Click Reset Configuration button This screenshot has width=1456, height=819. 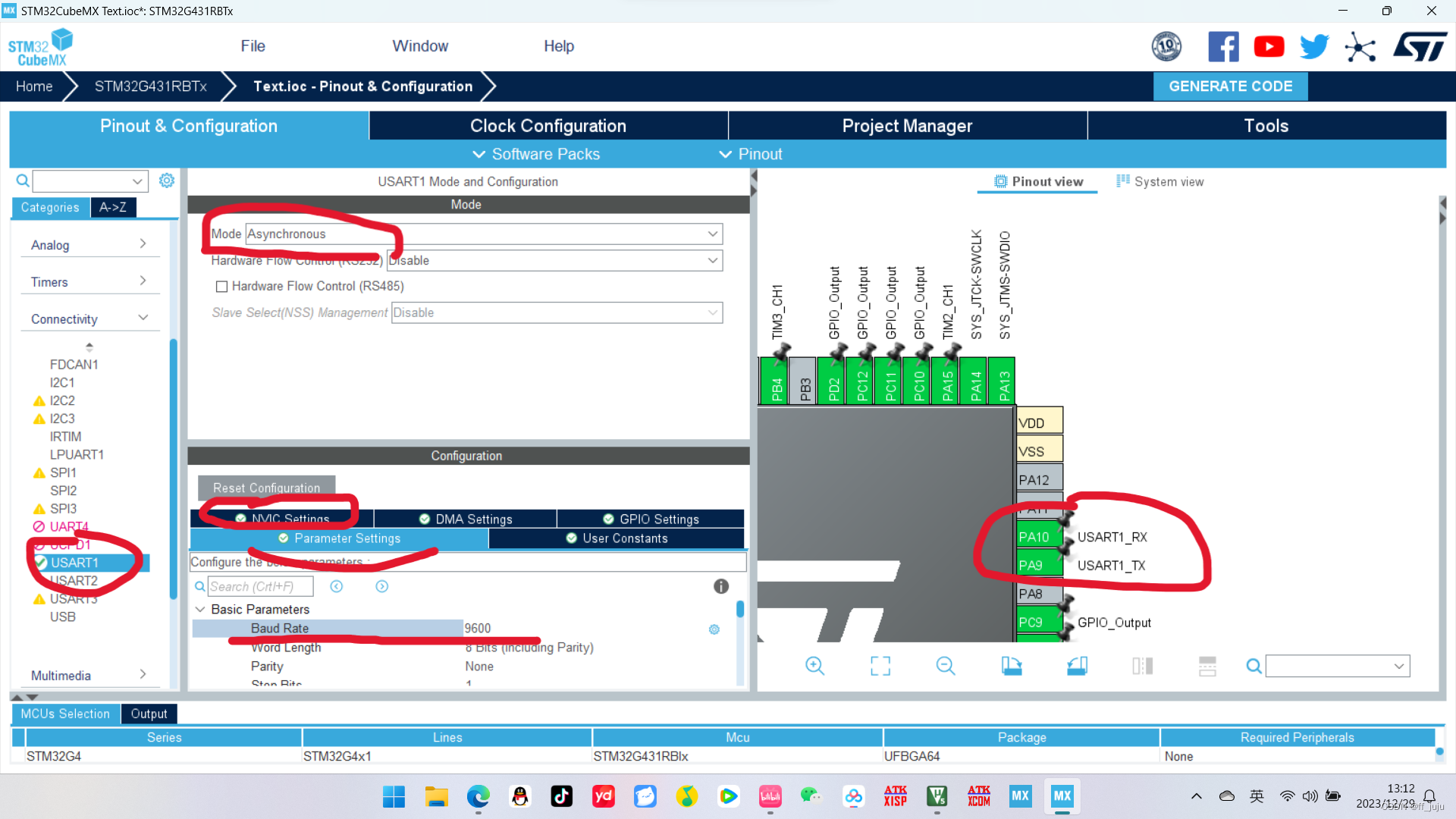[x=266, y=488]
